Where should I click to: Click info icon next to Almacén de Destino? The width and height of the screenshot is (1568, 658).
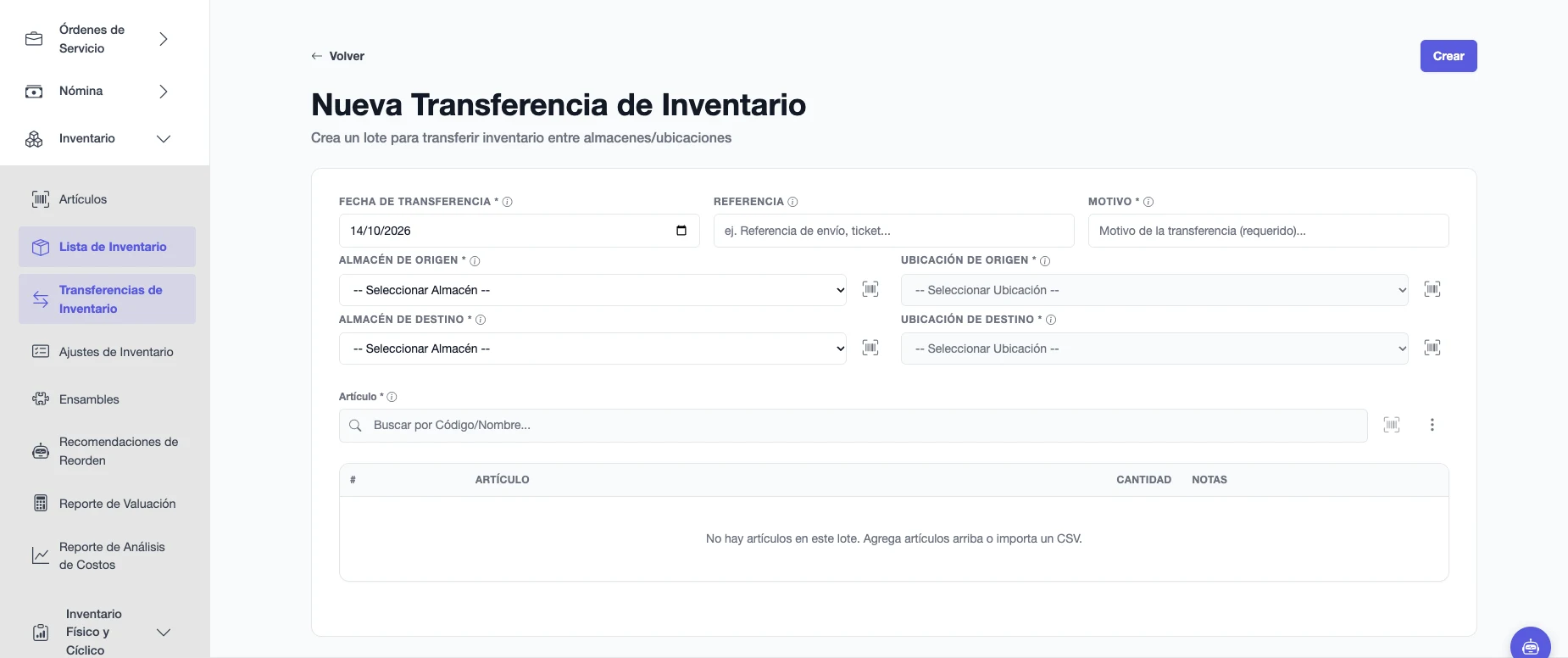pyautogui.click(x=481, y=320)
